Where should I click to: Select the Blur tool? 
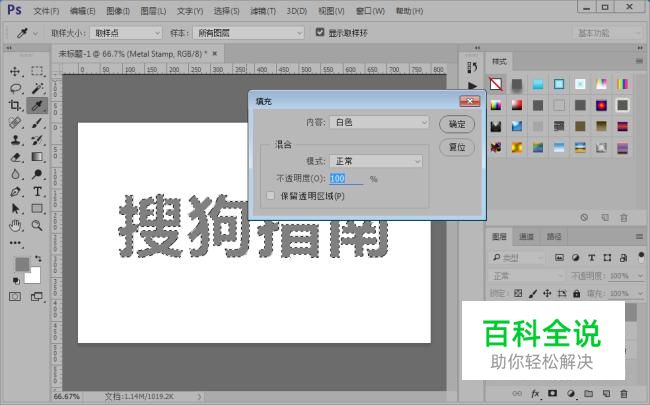tap(15, 174)
